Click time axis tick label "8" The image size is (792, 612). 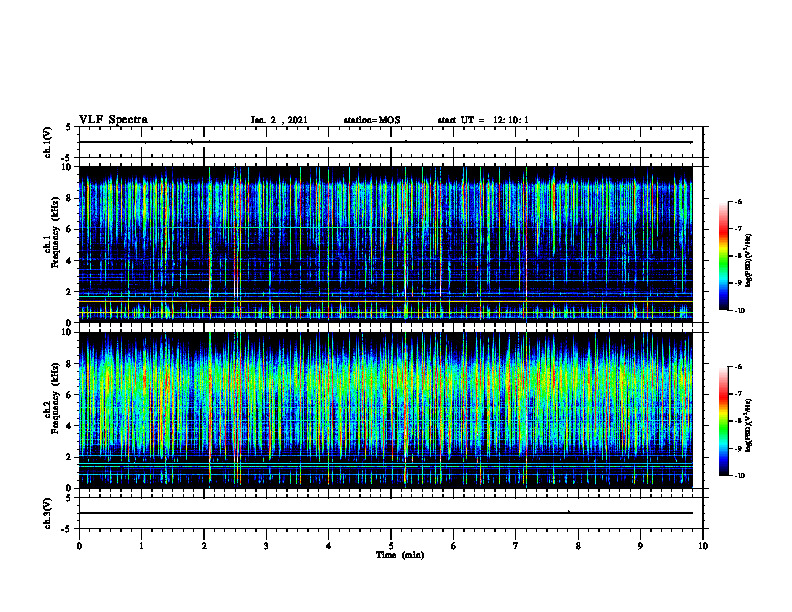pyautogui.click(x=578, y=546)
